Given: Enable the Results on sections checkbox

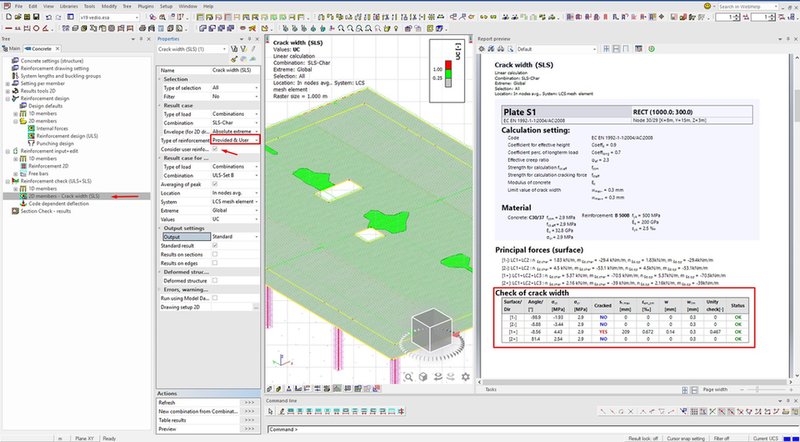Looking at the screenshot, I should click(215, 253).
